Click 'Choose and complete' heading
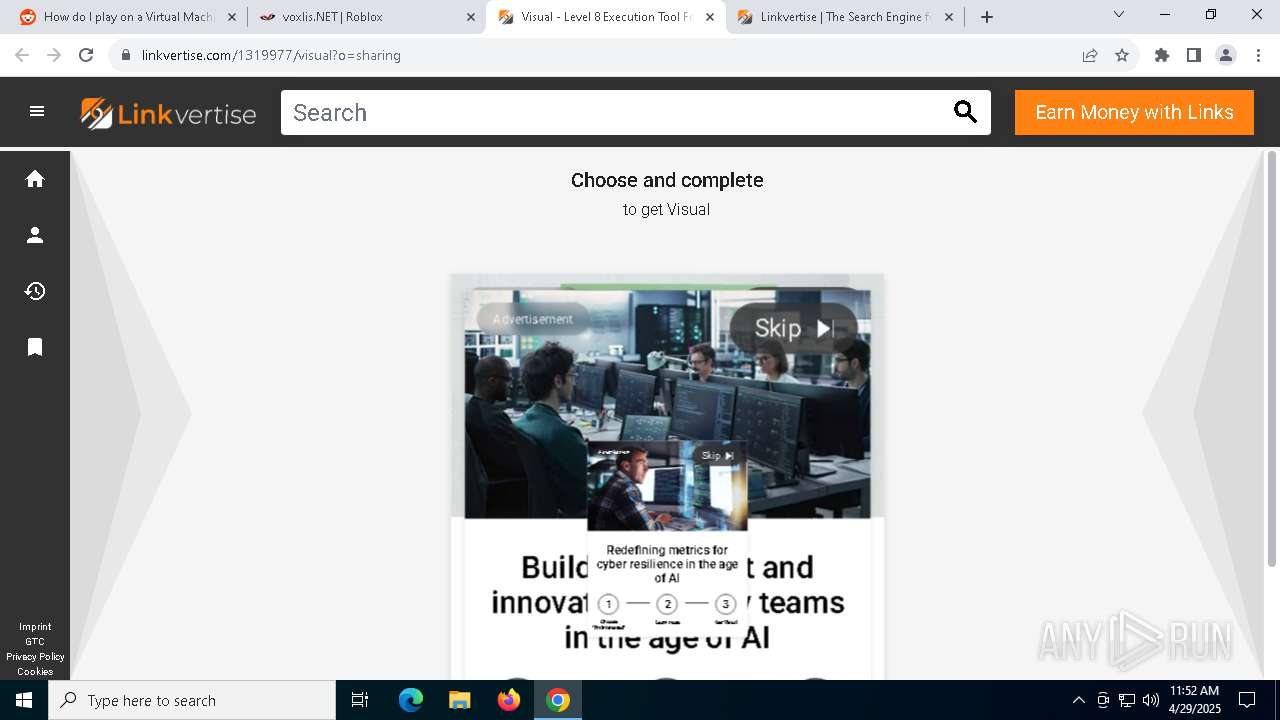 (667, 180)
